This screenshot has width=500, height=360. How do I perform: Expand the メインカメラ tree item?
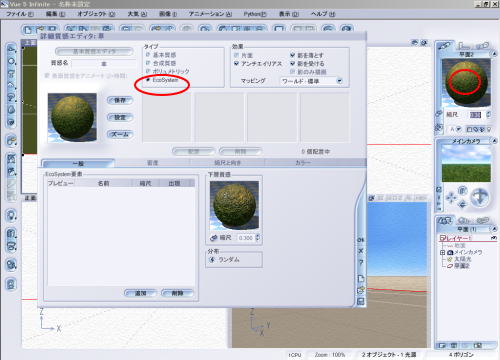[x=443, y=252]
